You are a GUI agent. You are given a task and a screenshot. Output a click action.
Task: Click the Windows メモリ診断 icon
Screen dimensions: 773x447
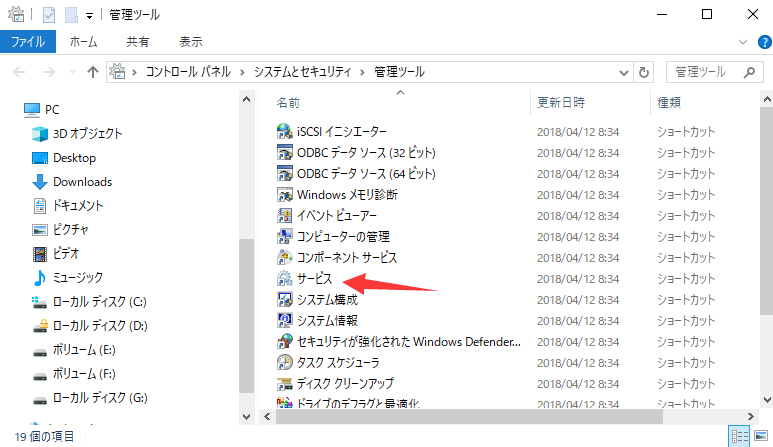pos(284,195)
